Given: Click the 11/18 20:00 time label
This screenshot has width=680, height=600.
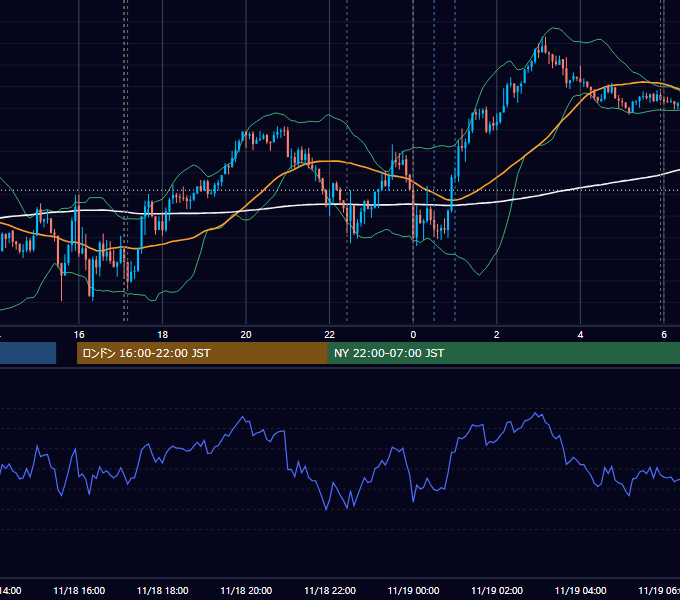Looking at the screenshot, I should [x=246, y=590].
